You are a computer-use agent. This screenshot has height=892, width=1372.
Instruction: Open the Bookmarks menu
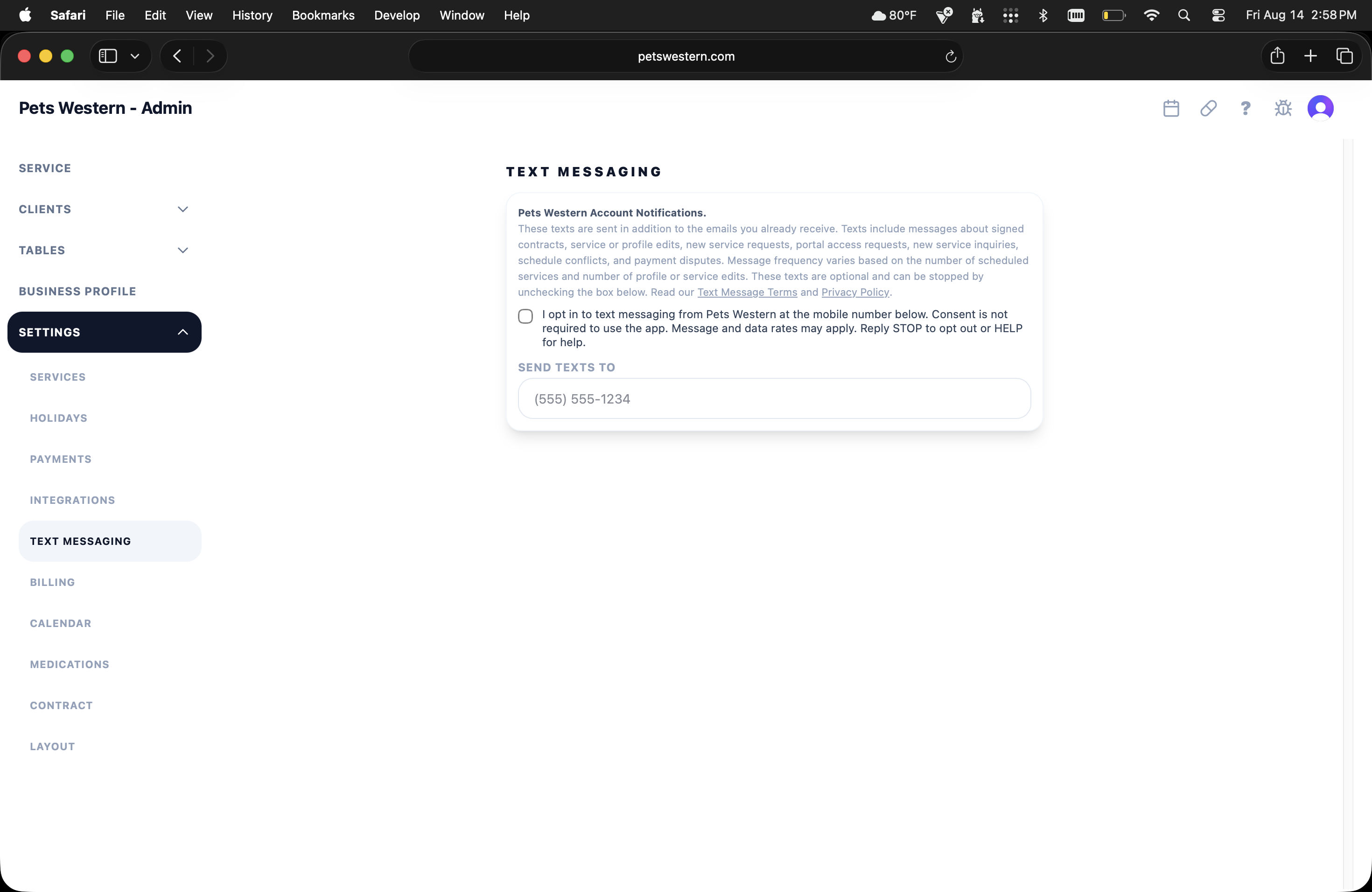point(323,15)
